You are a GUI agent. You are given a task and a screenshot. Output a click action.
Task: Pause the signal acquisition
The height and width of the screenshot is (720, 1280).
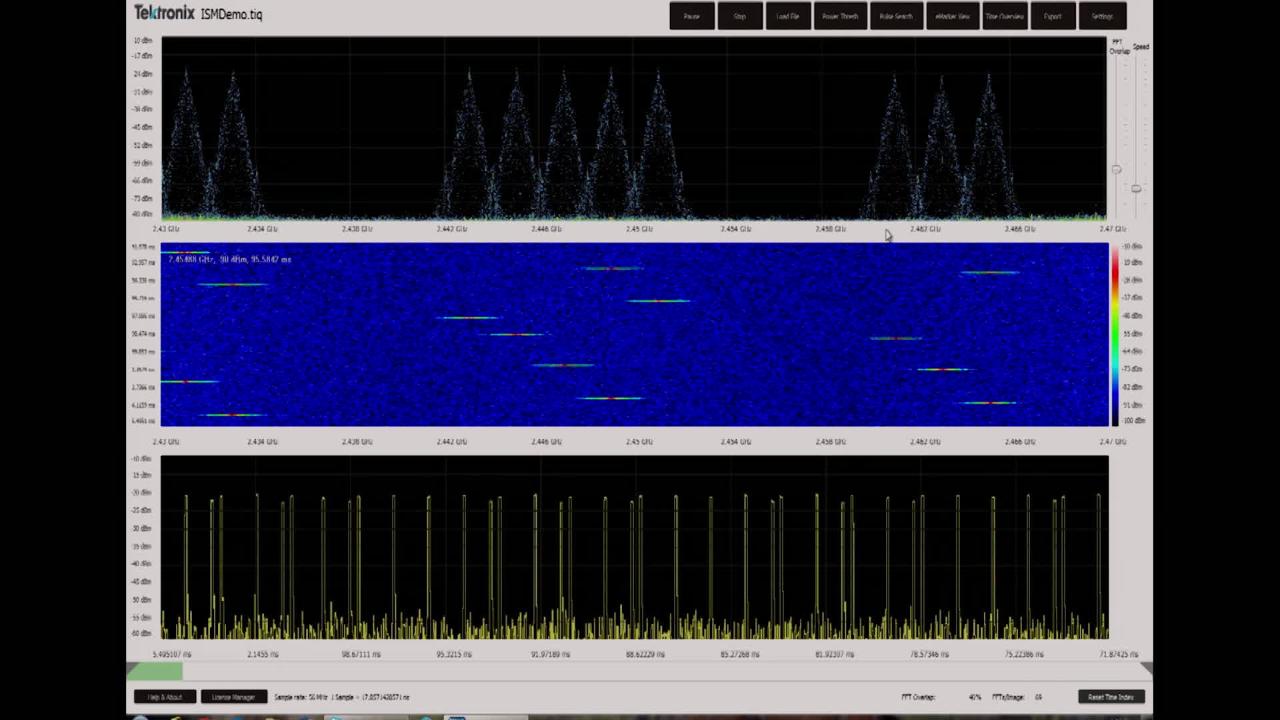coord(692,16)
